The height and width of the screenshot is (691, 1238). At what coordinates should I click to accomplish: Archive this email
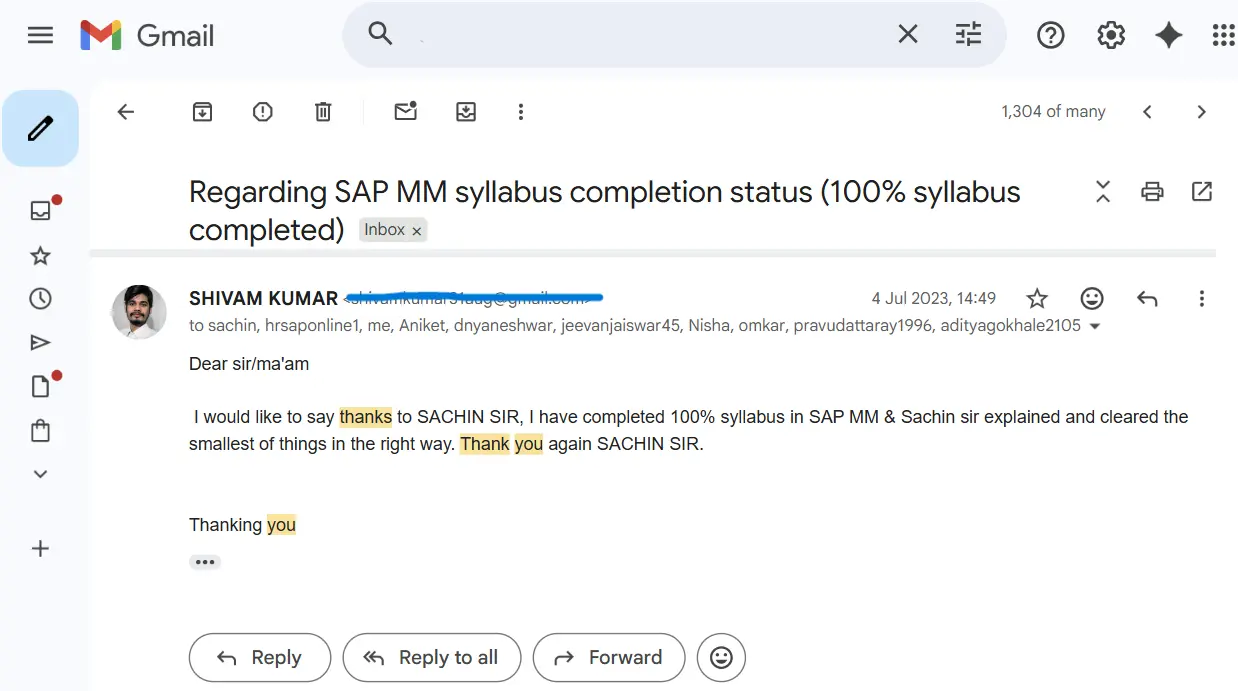pos(202,112)
